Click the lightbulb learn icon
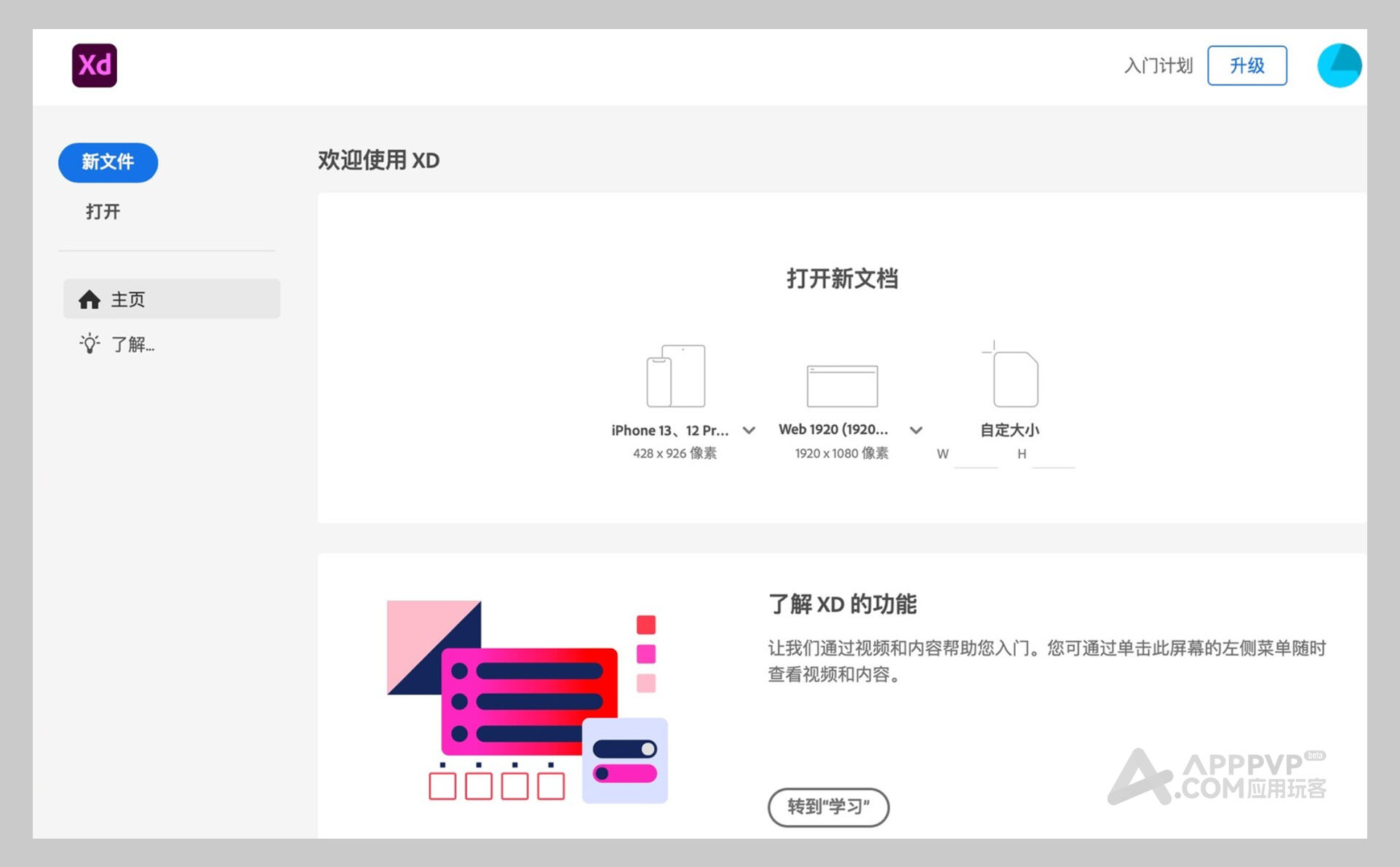Screen dimensions: 1400x867 [90, 343]
